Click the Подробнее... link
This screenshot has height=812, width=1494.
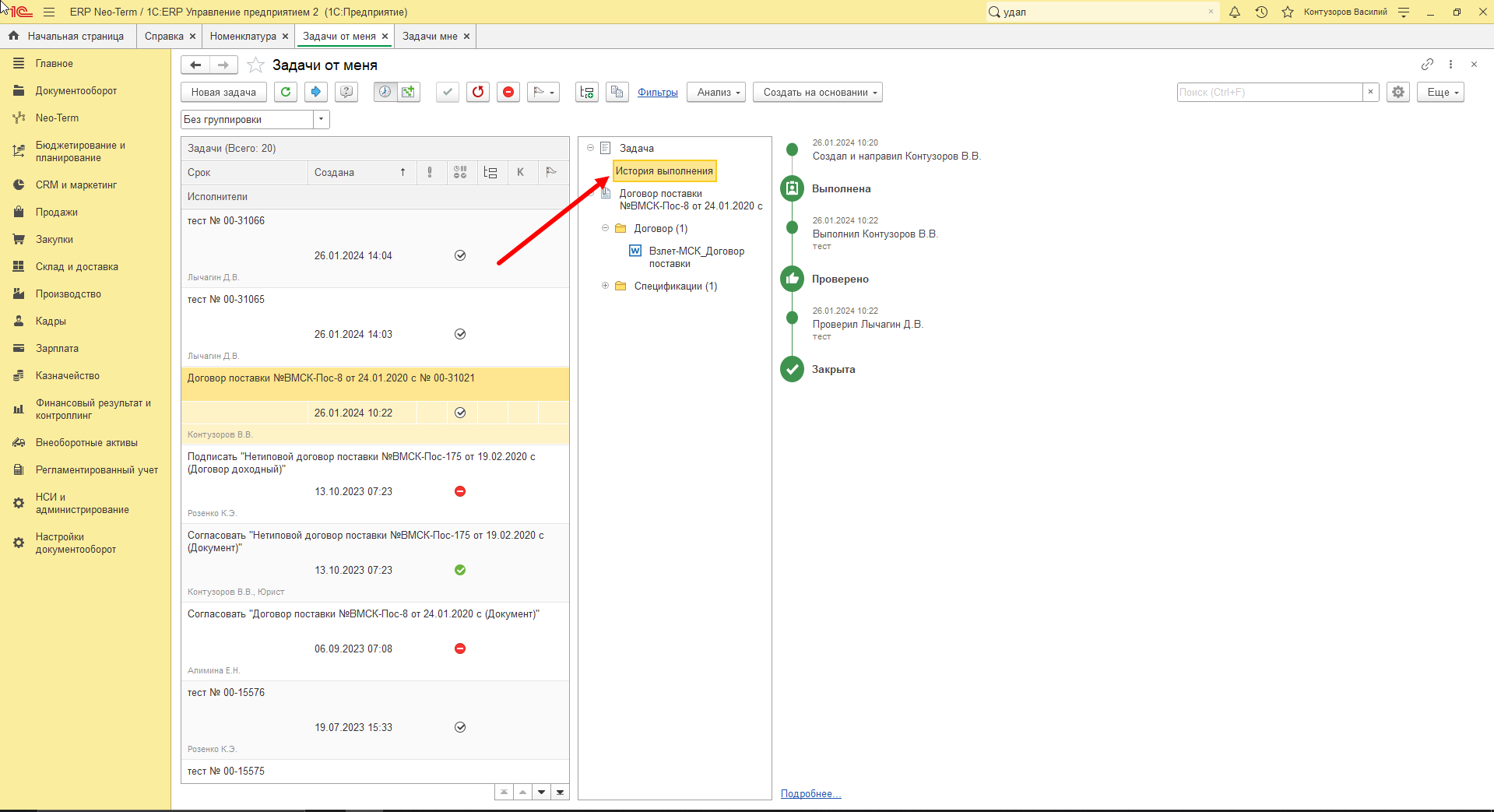(810, 793)
